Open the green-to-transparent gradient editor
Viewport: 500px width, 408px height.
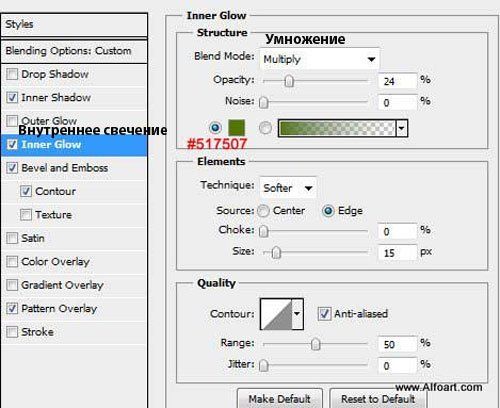(337, 128)
